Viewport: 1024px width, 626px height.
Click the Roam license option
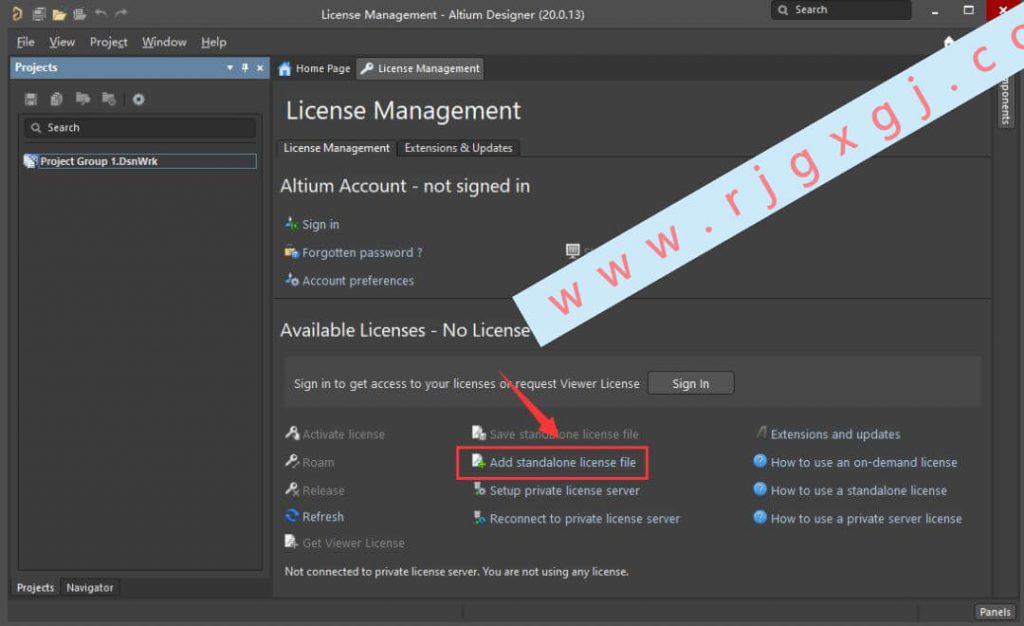click(x=310, y=462)
